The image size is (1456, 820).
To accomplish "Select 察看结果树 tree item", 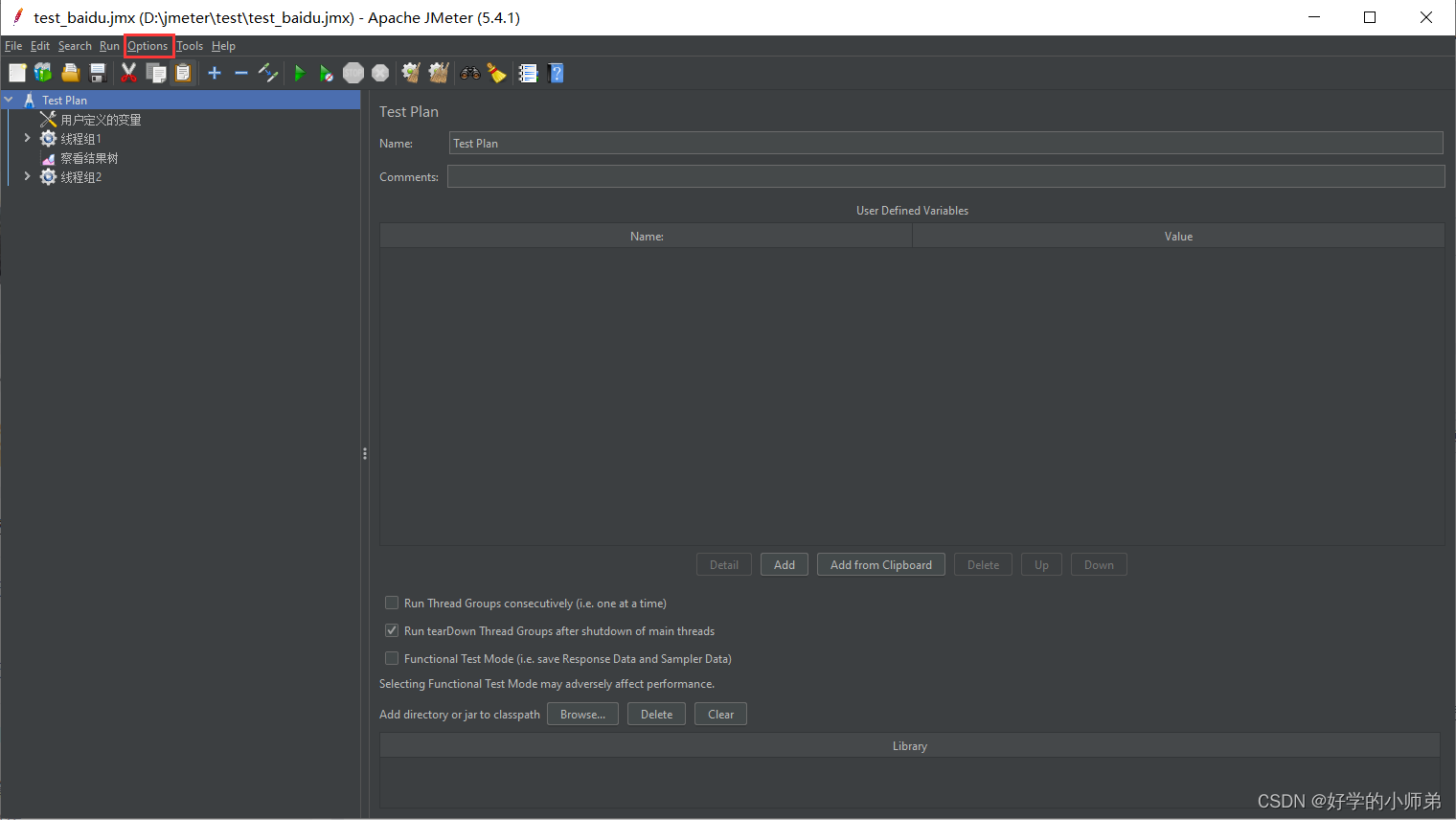I will [x=89, y=158].
